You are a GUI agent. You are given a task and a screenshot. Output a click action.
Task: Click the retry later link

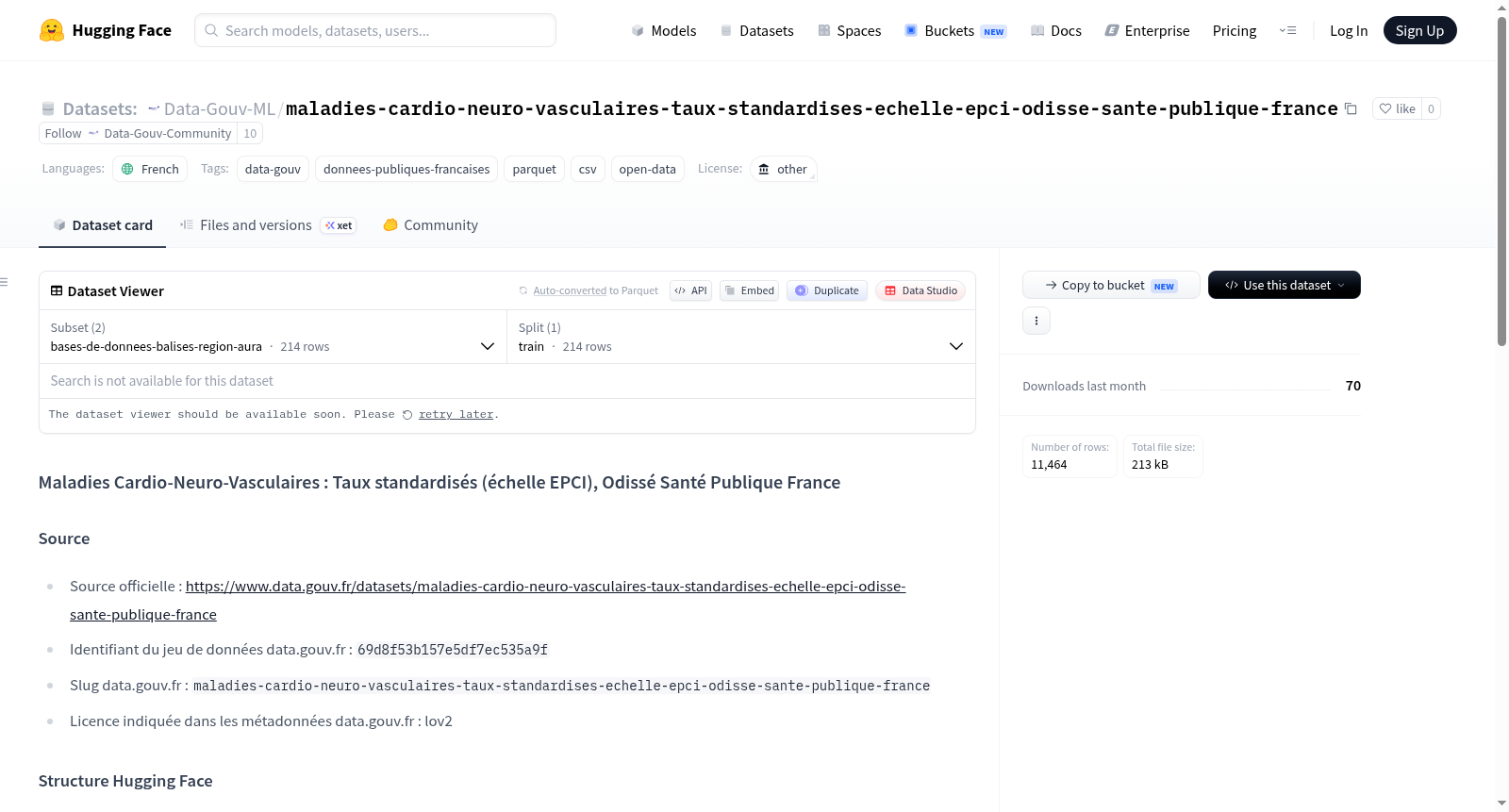(x=456, y=415)
